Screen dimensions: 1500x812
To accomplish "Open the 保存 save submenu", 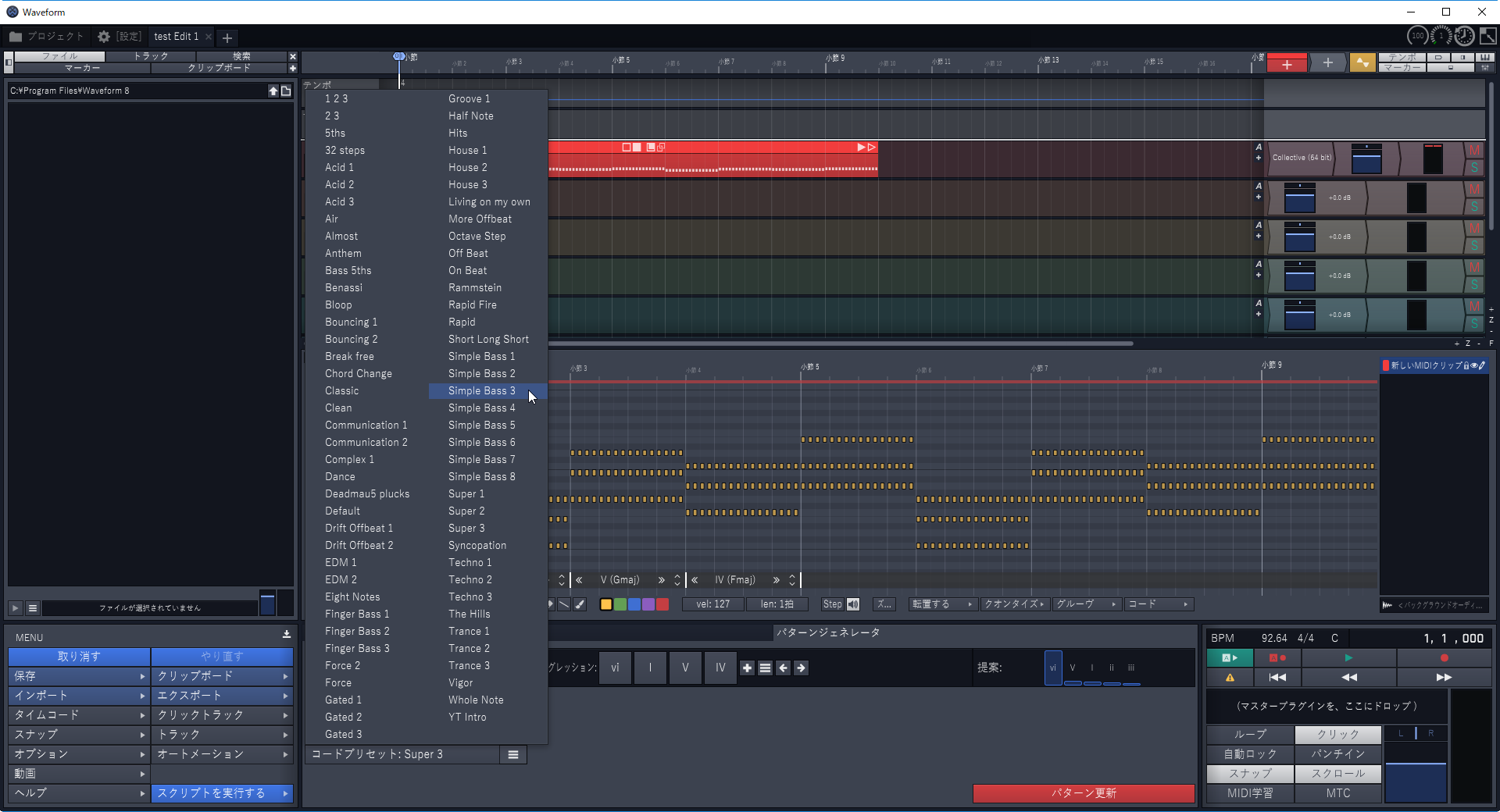I will (x=78, y=676).
